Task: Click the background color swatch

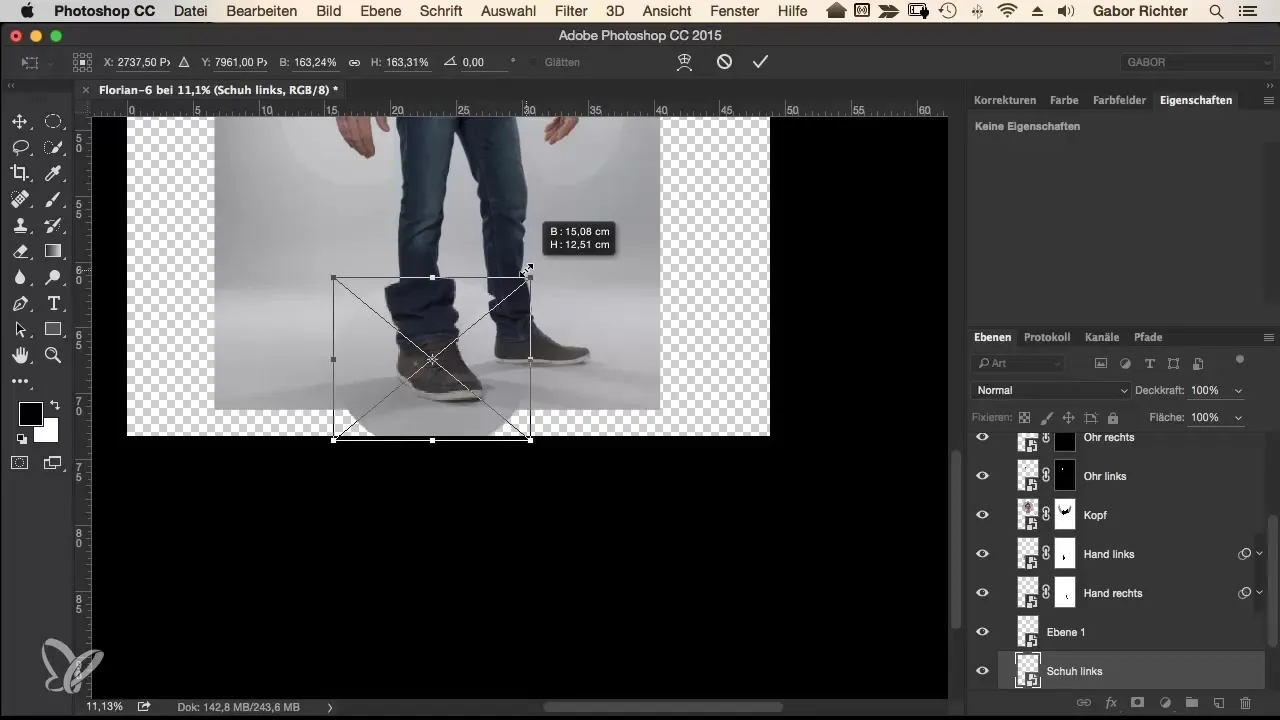Action: 48,431
